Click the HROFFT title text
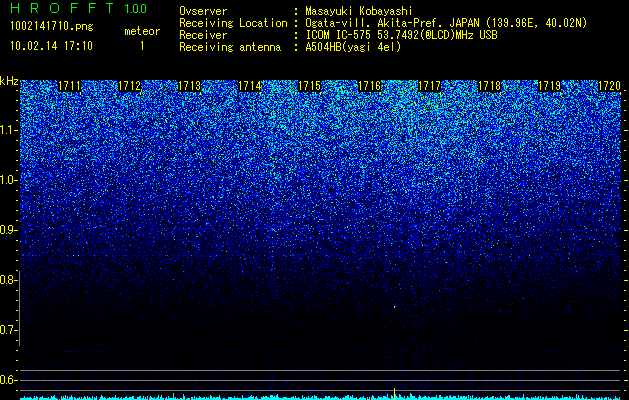The image size is (629, 400). coord(62,8)
